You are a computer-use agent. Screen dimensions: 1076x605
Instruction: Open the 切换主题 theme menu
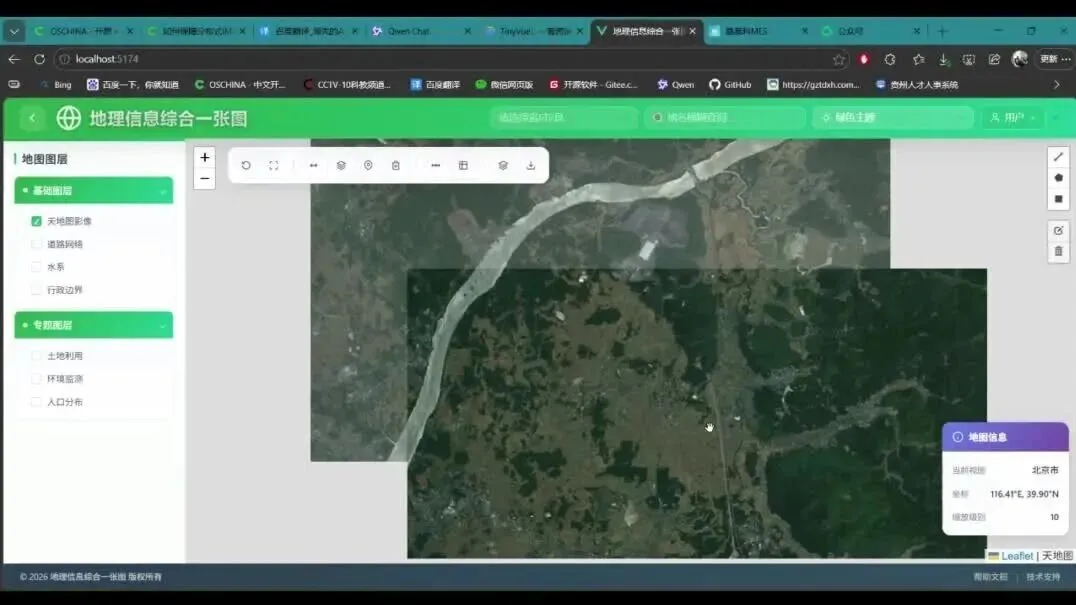890,117
